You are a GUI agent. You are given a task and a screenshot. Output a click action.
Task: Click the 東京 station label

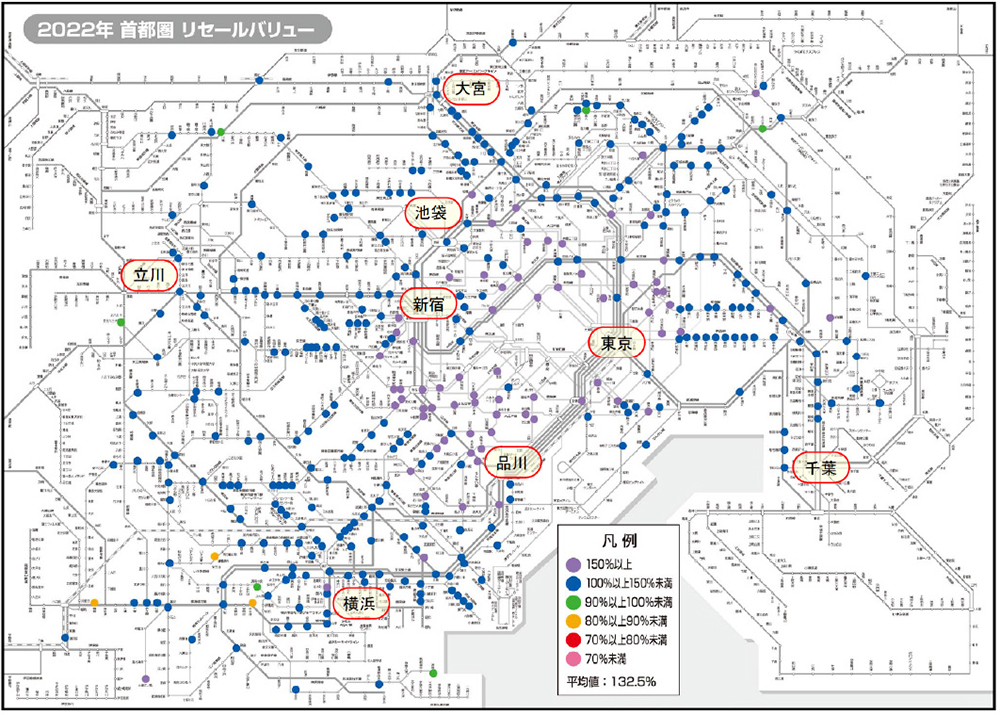616,343
